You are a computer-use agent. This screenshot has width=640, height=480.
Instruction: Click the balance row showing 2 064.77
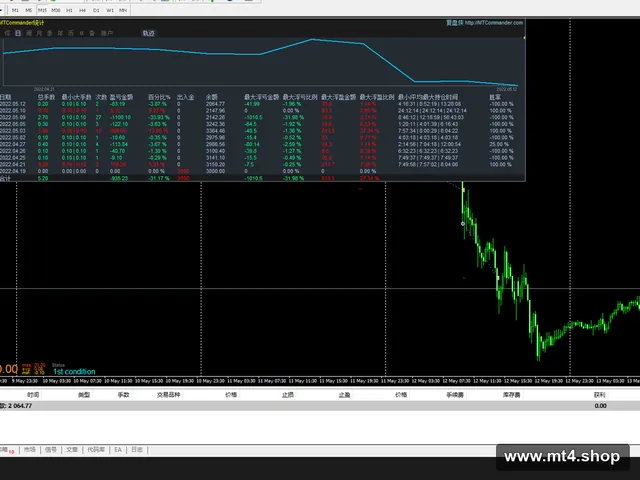(x=320, y=406)
